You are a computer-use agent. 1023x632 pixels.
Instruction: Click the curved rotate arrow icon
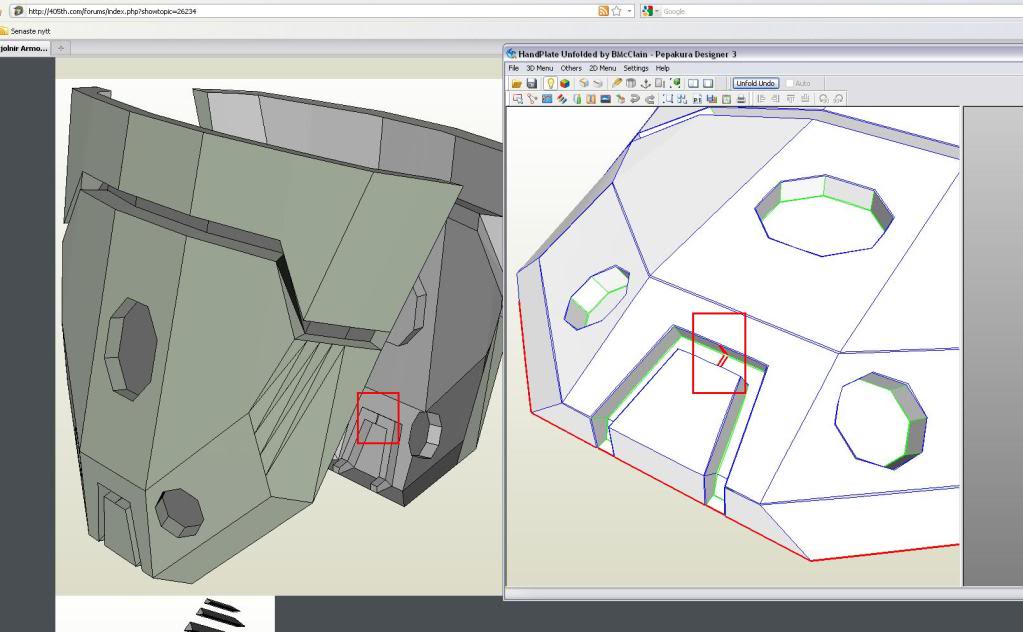[635, 99]
